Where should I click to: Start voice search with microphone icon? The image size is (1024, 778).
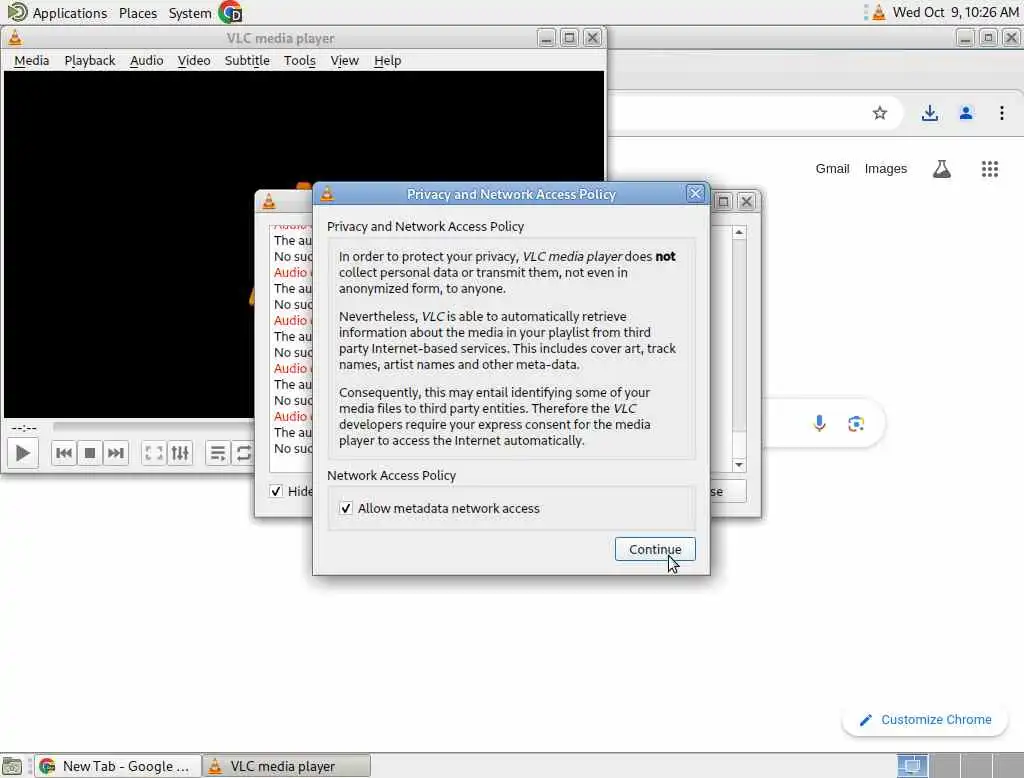(x=819, y=423)
